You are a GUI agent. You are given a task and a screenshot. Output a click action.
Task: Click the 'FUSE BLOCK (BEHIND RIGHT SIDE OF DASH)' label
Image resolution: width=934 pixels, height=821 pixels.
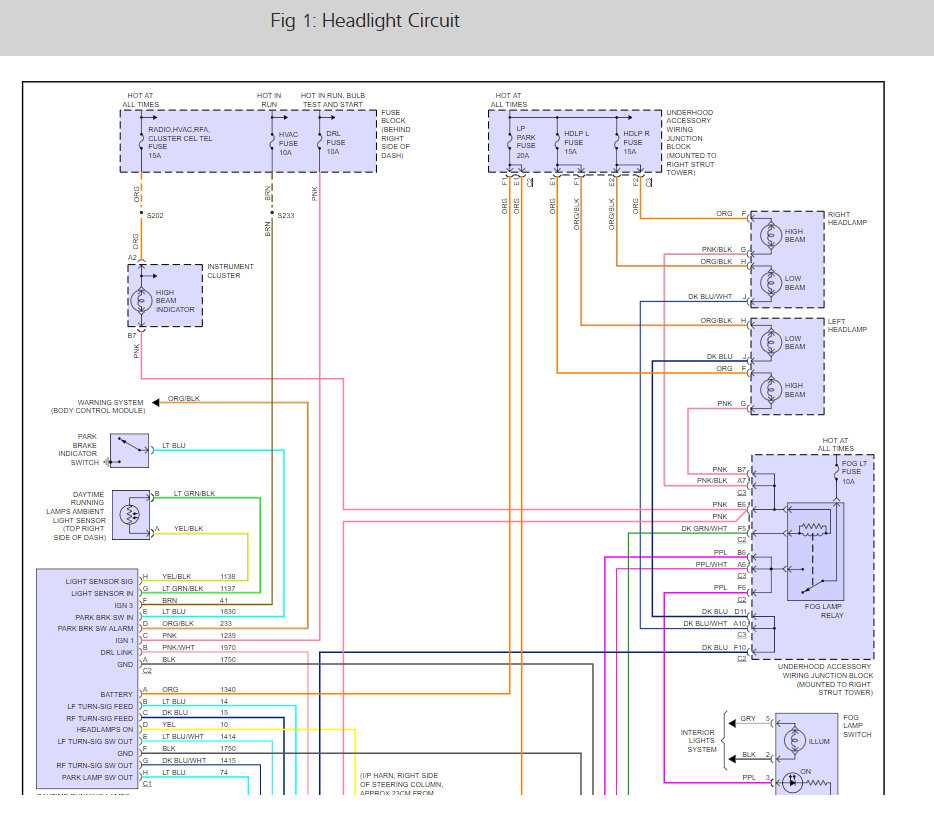(x=396, y=134)
